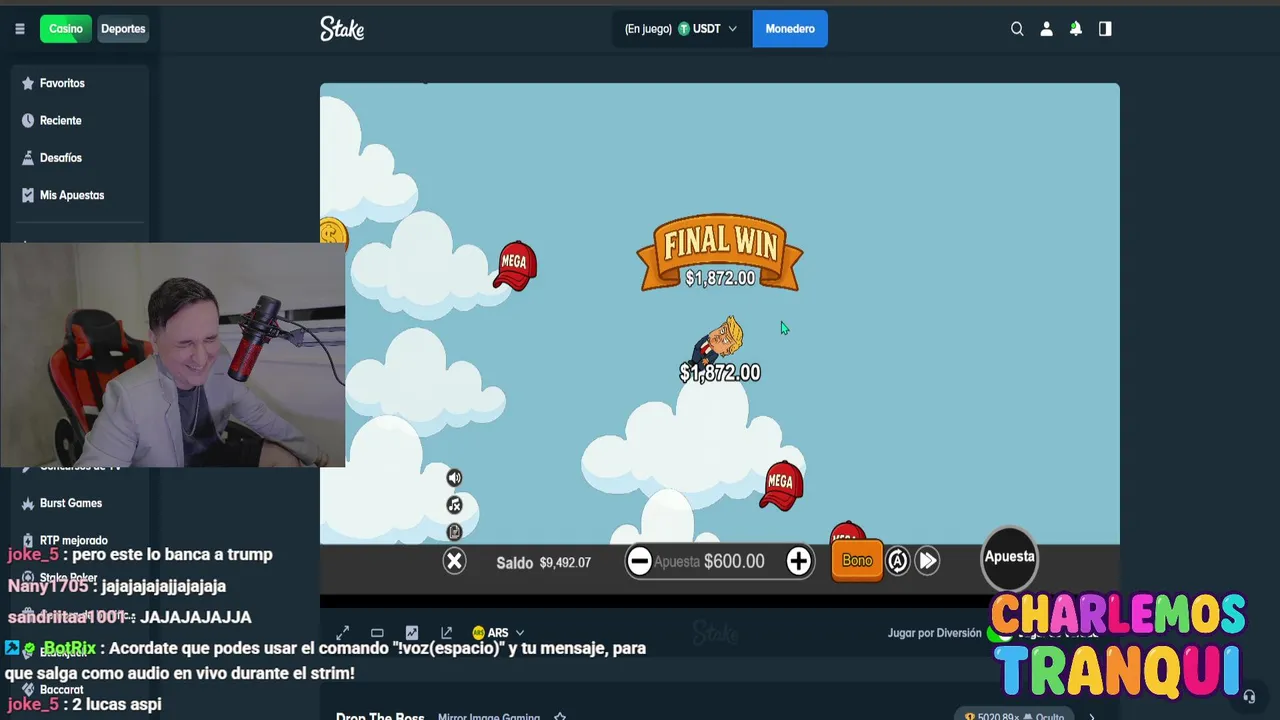Click the MEGA cap above the Bono button
Image resolution: width=1280 pixels, height=720 pixels.
847,533
